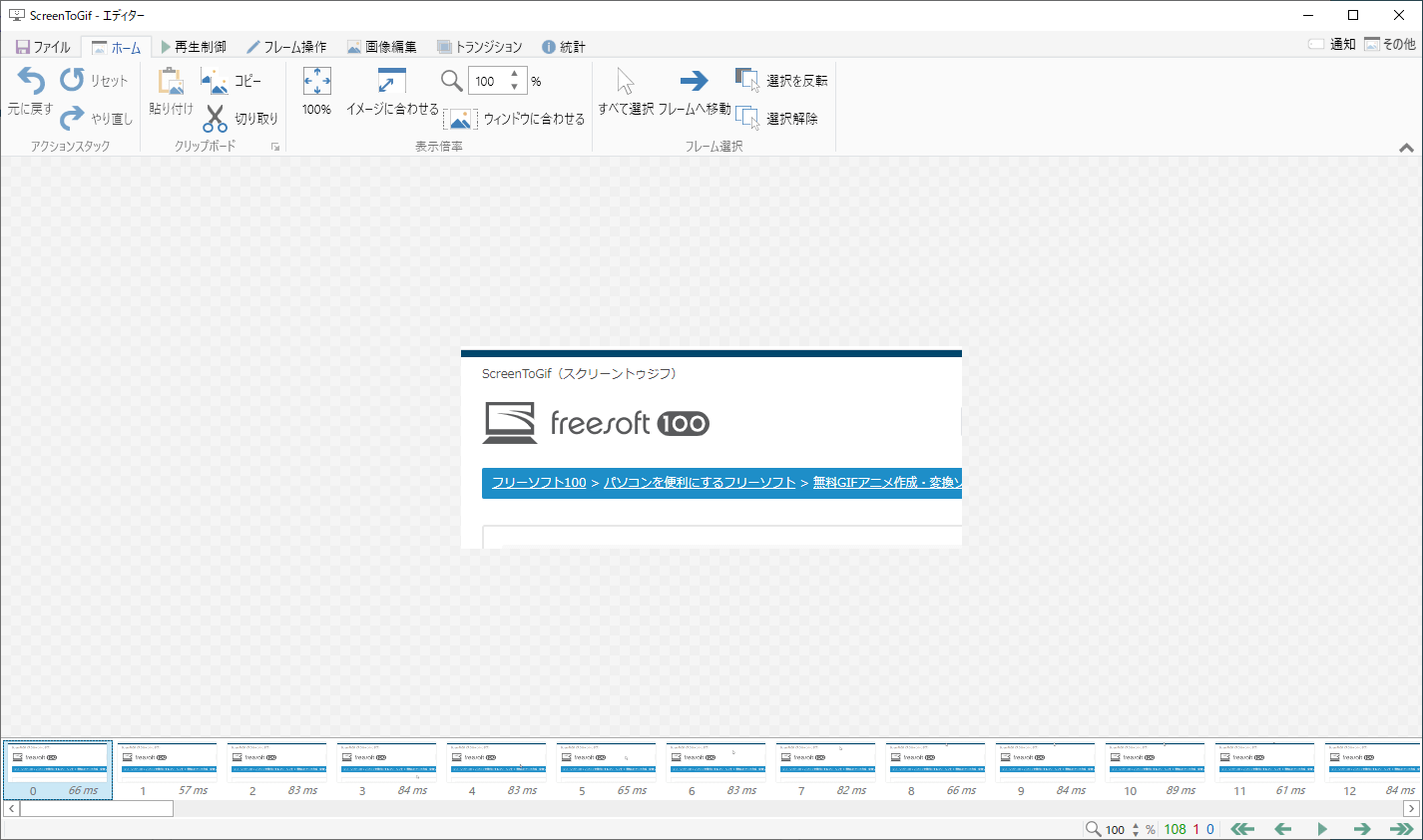Select frame 7 thumbnail
The image size is (1423, 840).
pyautogui.click(x=826, y=770)
